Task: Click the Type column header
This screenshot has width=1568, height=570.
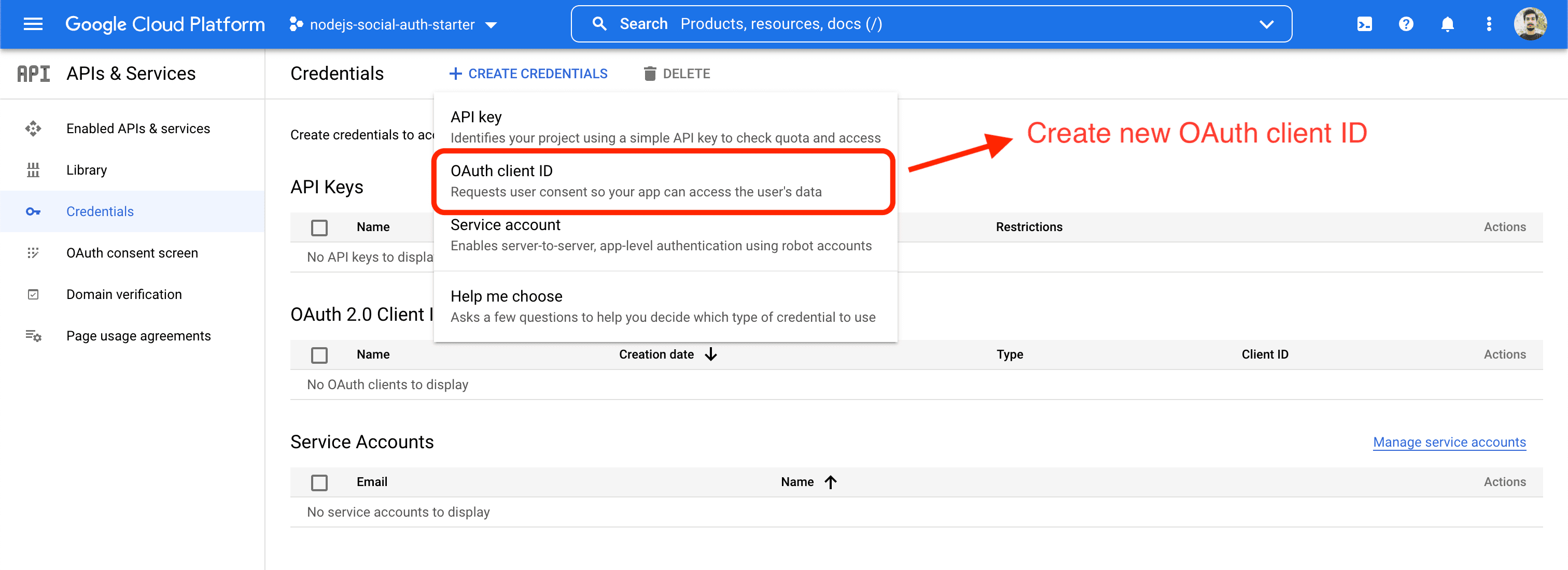Action: [x=1009, y=354]
